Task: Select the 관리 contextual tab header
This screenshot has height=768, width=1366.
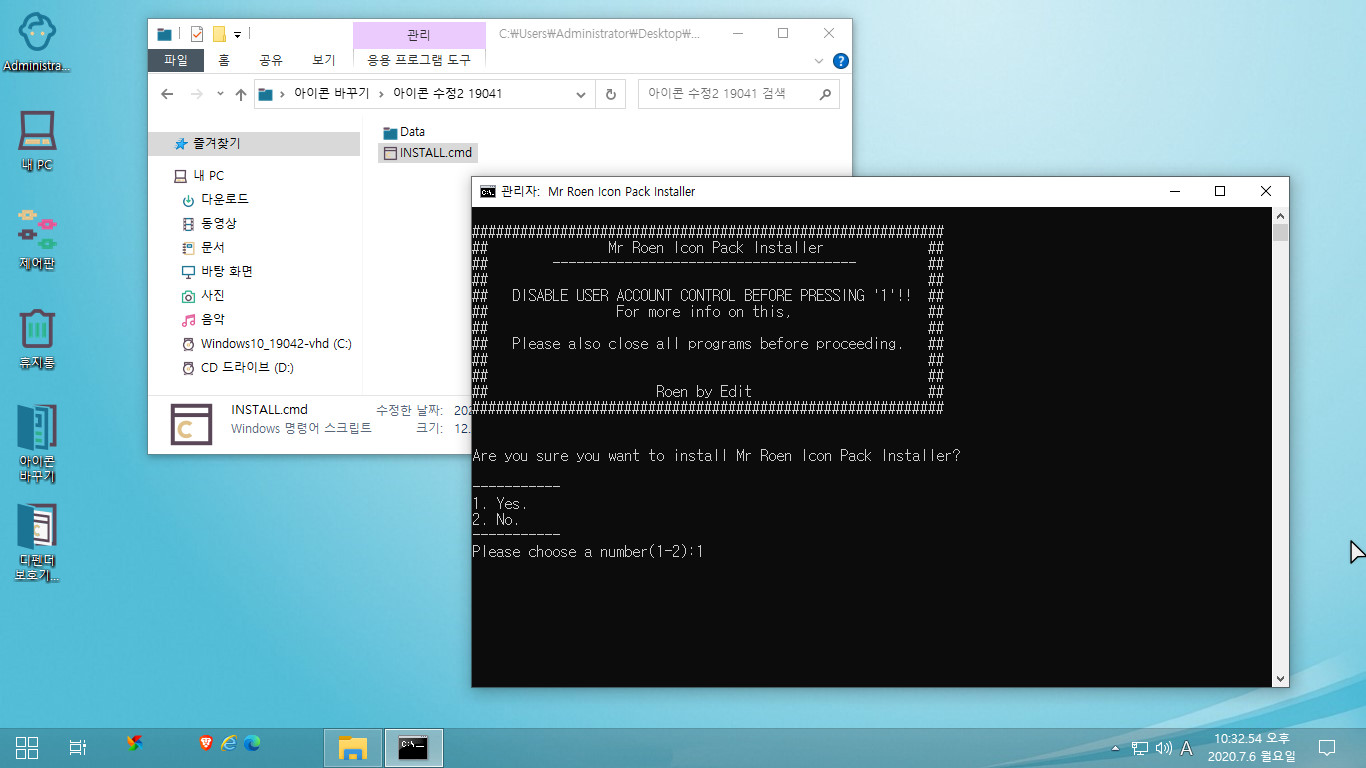Action: [419, 34]
